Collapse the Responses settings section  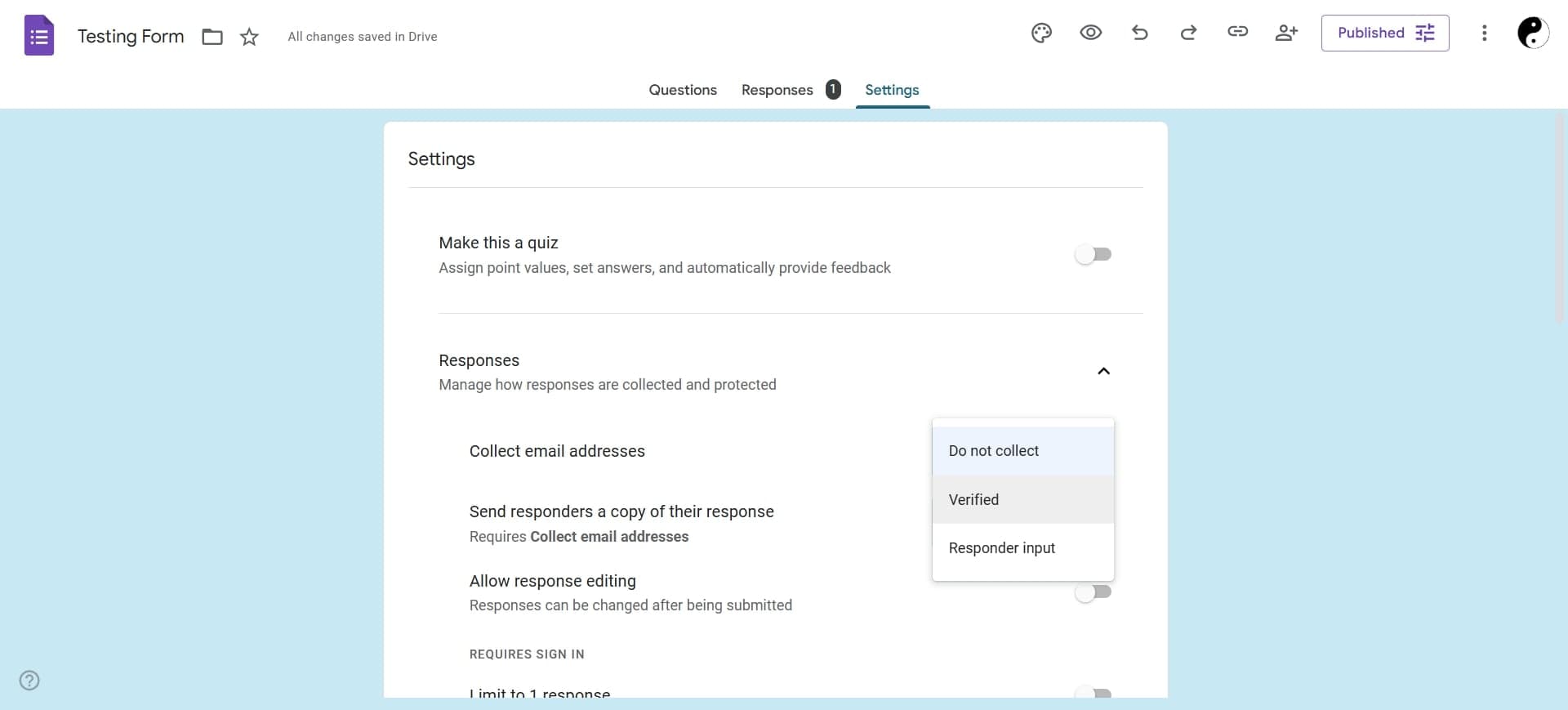(x=1103, y=372)
